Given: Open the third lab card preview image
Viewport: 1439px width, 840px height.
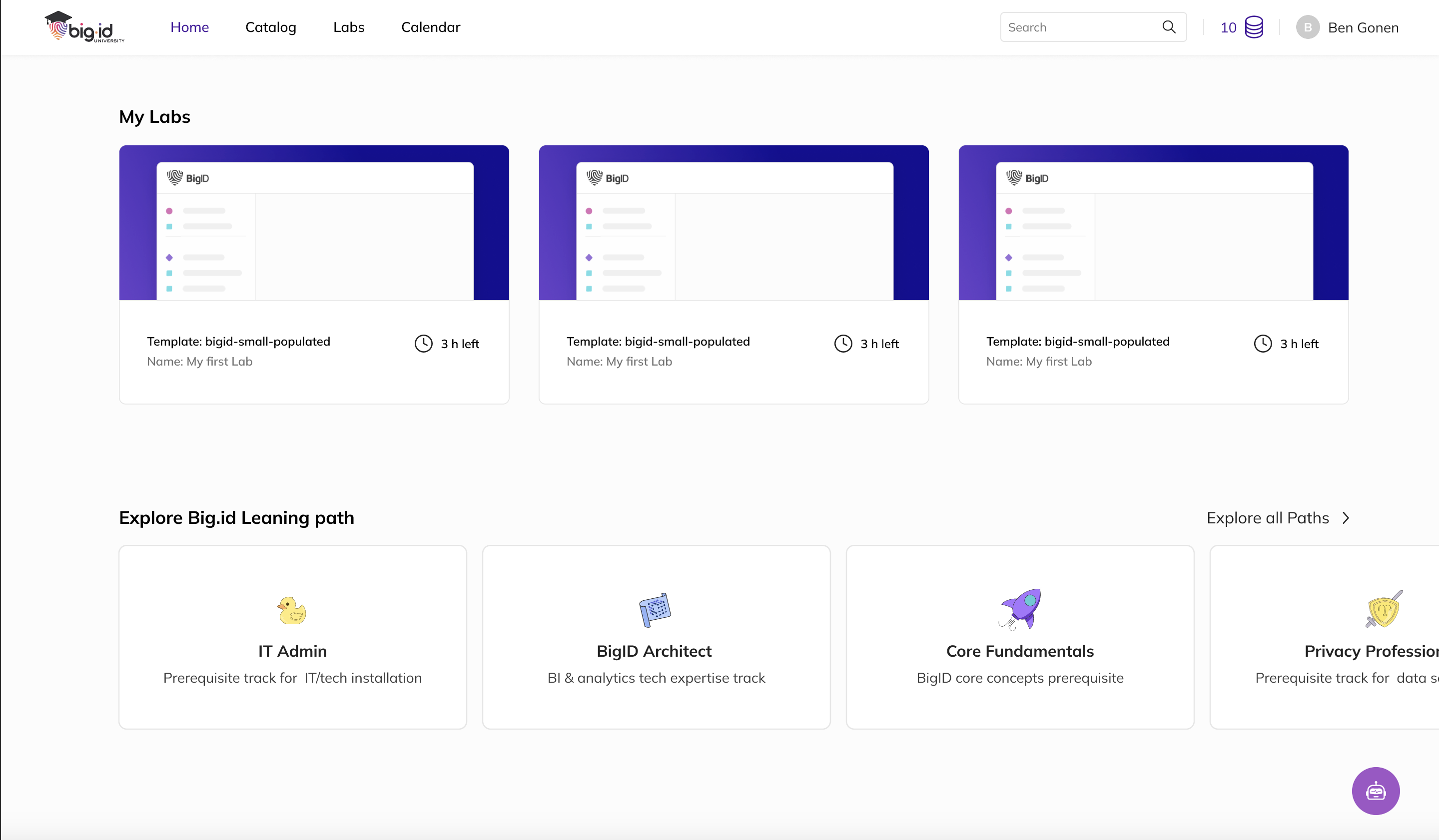Looking at the screenshot, I should click(x=1153, y=223).
